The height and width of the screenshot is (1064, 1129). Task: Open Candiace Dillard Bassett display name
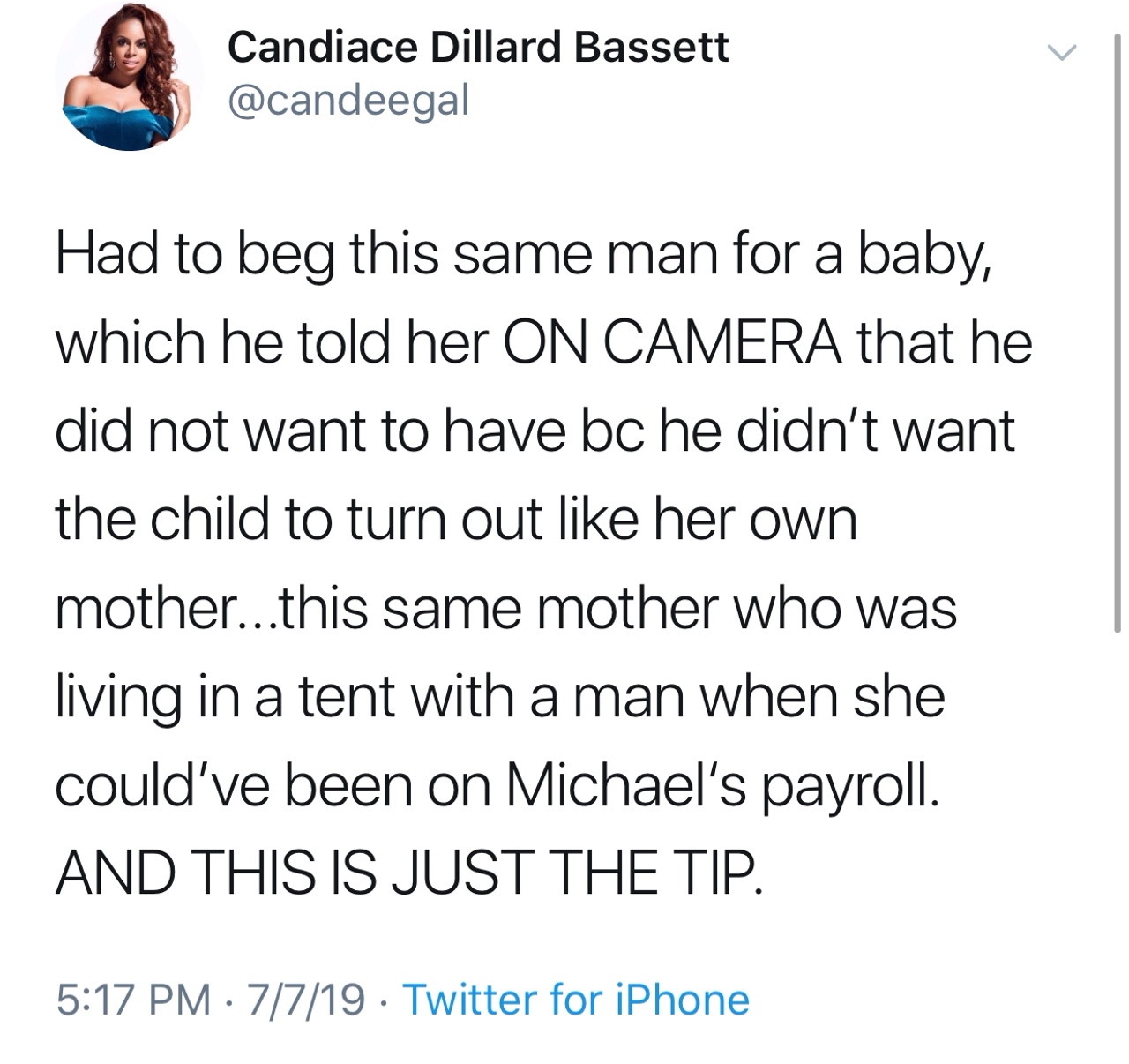478,47
